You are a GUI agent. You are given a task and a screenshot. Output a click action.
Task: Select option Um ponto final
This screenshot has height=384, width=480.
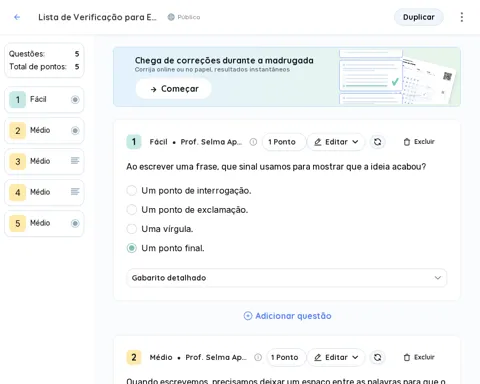tap(132, 248)
